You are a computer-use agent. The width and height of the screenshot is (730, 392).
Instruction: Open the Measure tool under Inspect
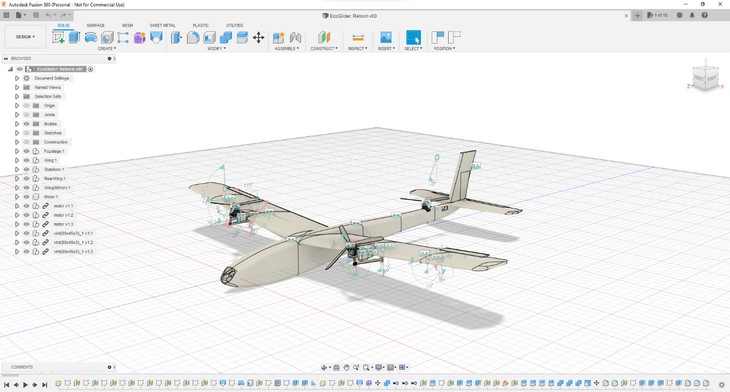358,37
